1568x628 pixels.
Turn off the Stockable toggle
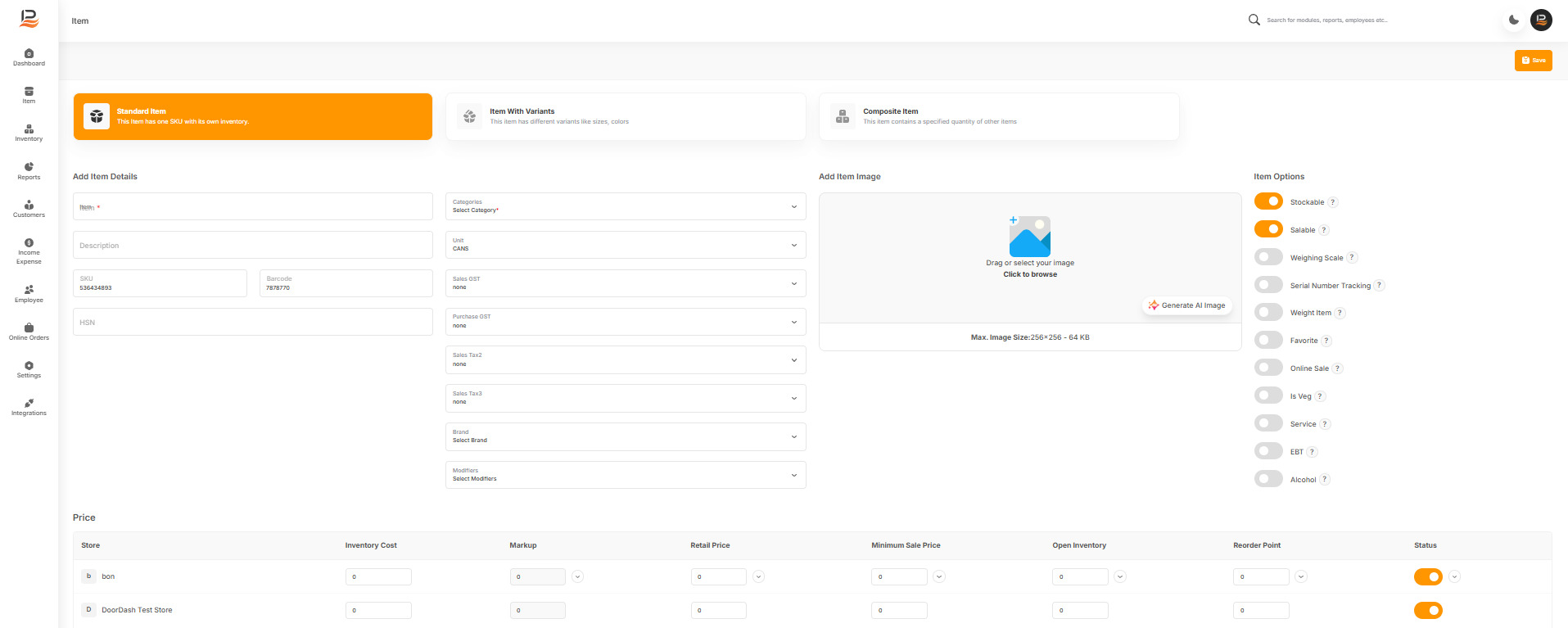[x=1268, y=201]
